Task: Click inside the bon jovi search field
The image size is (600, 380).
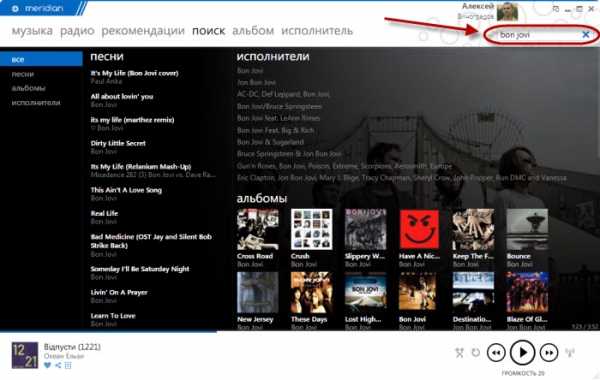Action: (x=536, y=35)
